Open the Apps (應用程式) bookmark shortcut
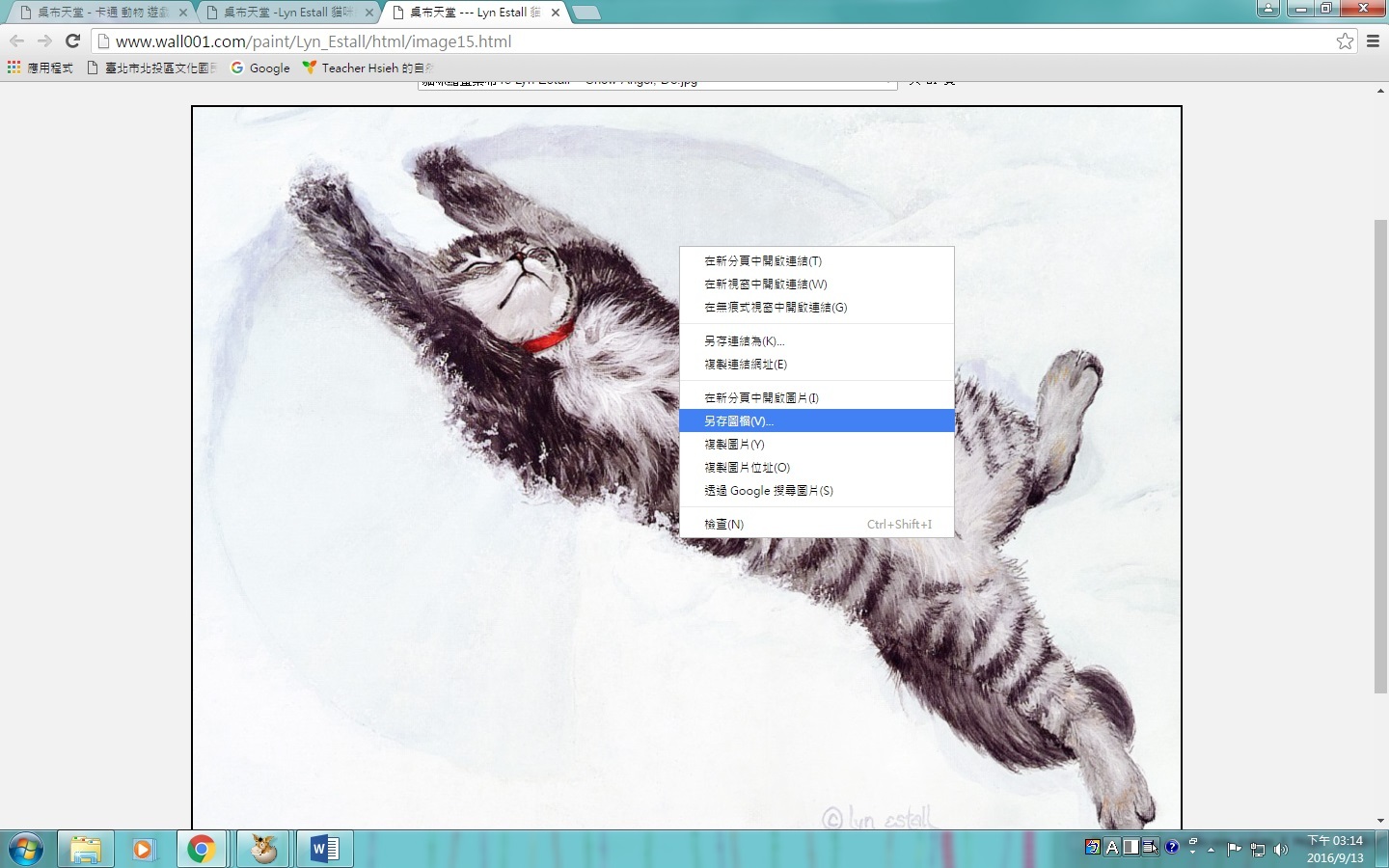Viewport: 1389px width, 868px height. point(40,68)
